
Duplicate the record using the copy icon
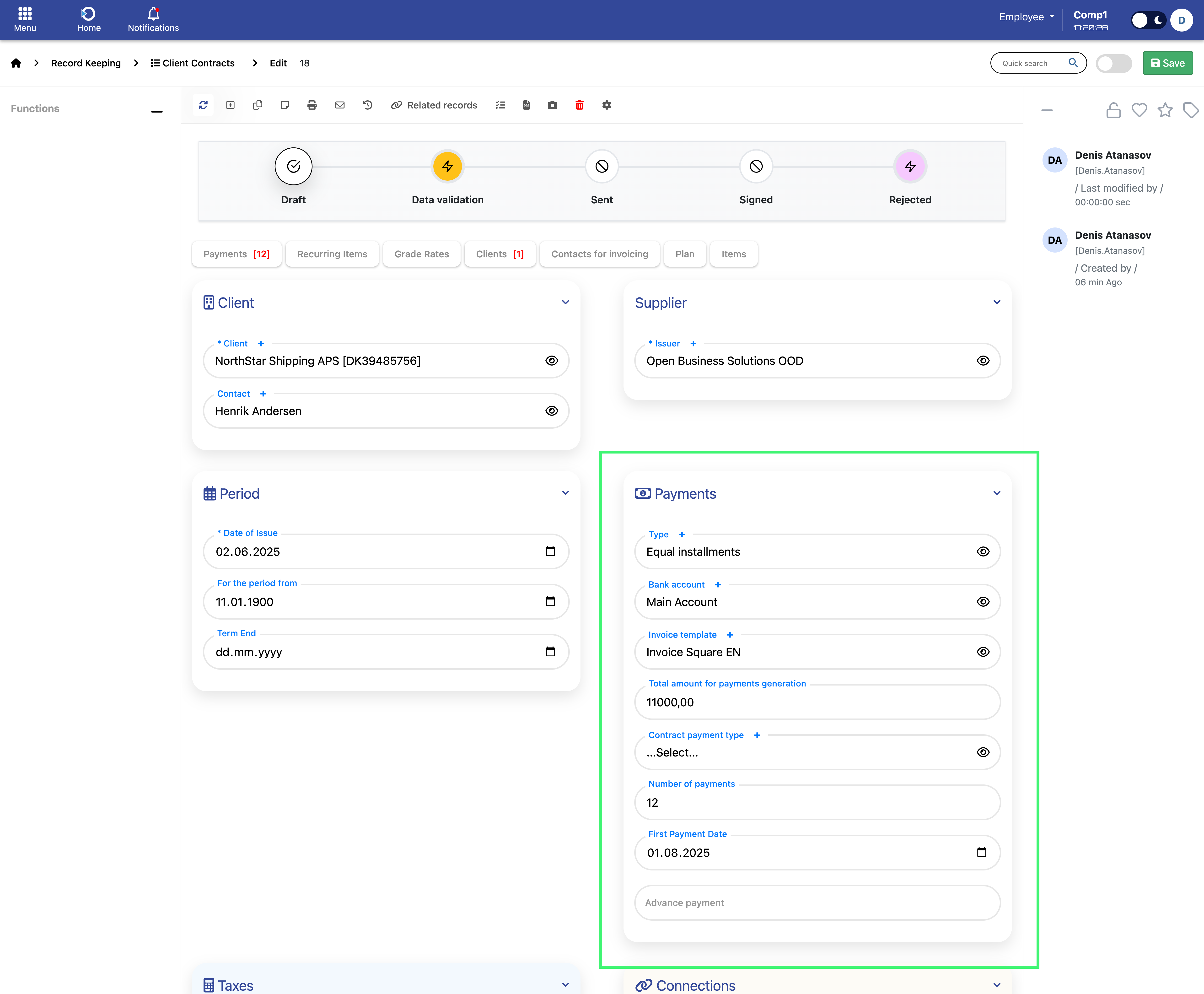pos(258,105)
